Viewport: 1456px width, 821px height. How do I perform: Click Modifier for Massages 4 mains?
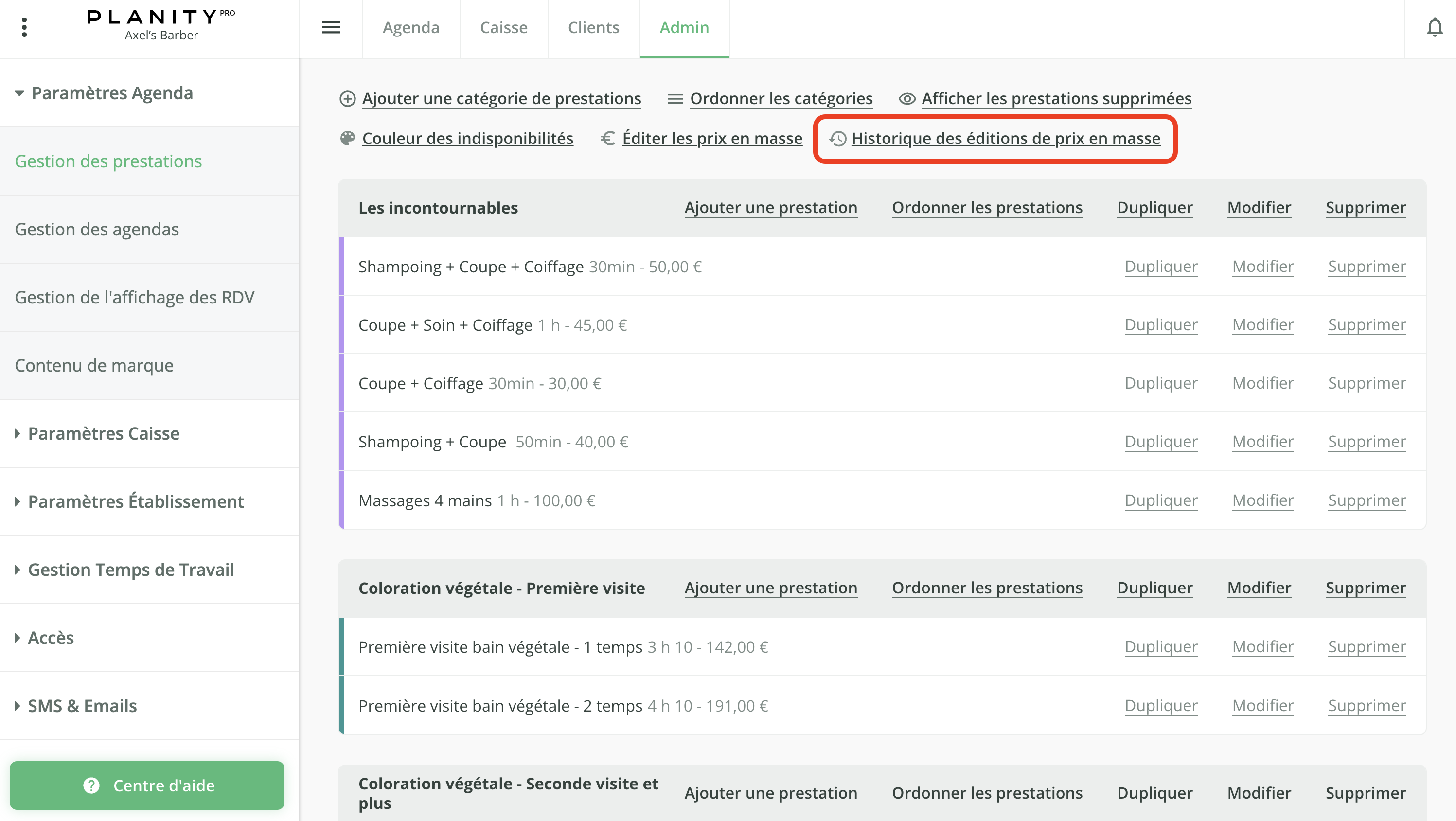(x=1262, y=500)
